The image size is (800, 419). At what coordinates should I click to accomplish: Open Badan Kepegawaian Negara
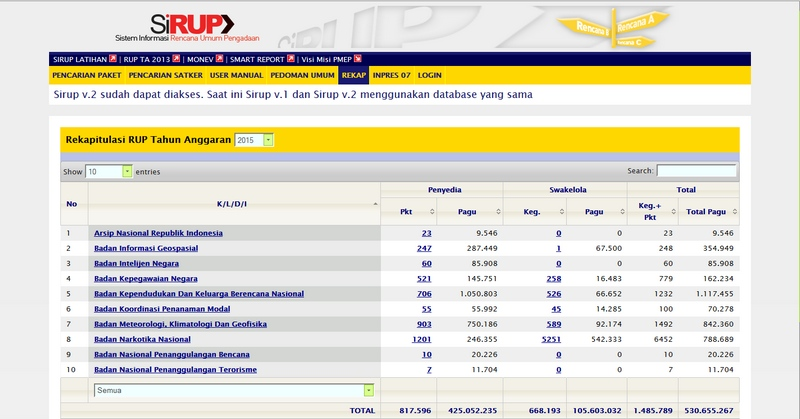tap(145, 279)
